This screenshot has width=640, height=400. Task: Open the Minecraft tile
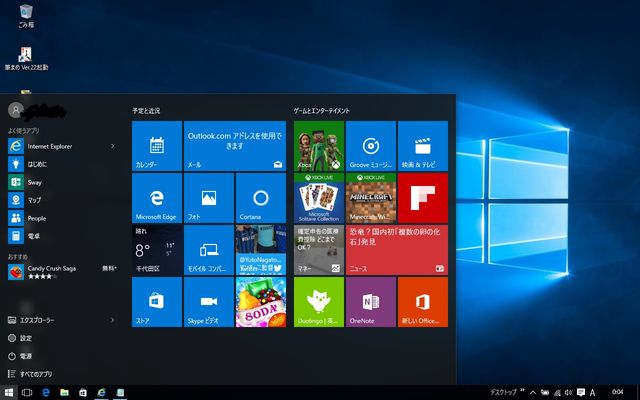[x=371, y=198]
